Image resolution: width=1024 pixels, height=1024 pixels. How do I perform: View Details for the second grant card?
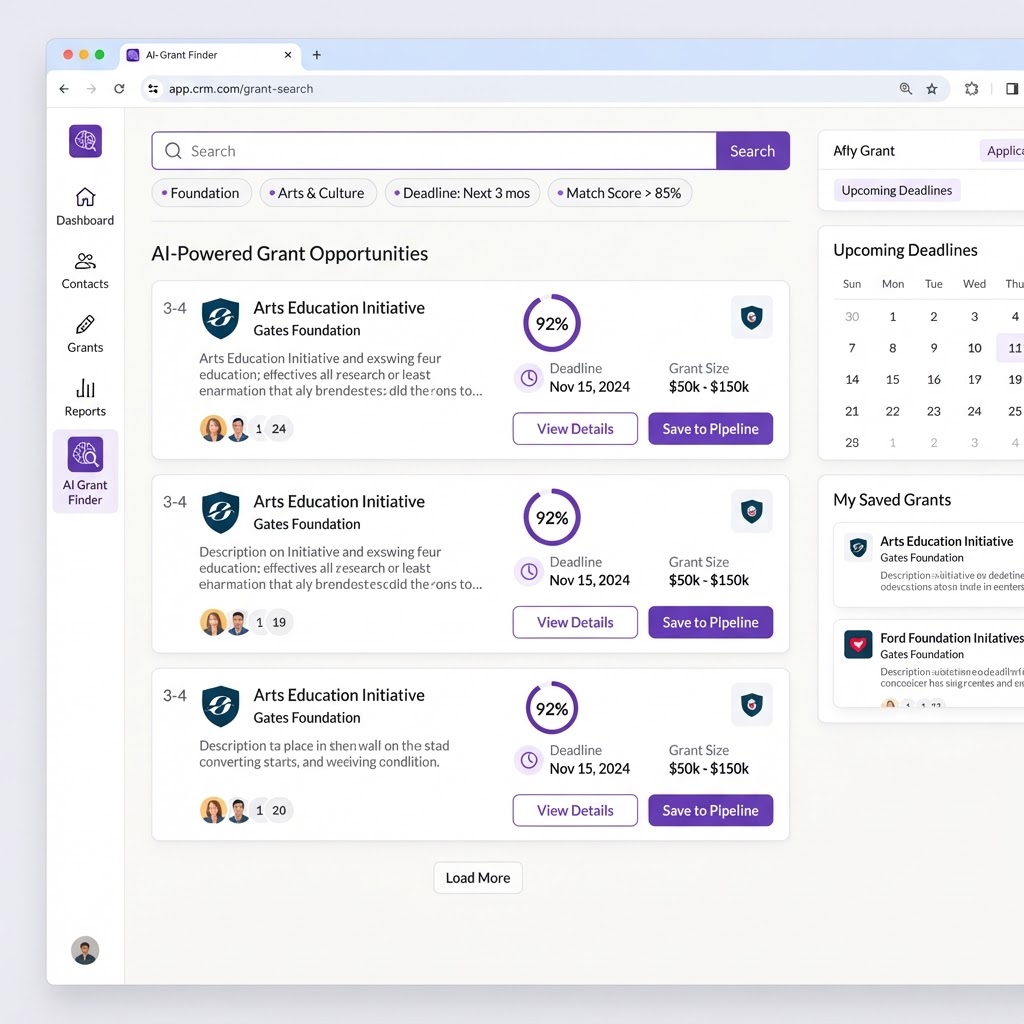tap(575, 622)
